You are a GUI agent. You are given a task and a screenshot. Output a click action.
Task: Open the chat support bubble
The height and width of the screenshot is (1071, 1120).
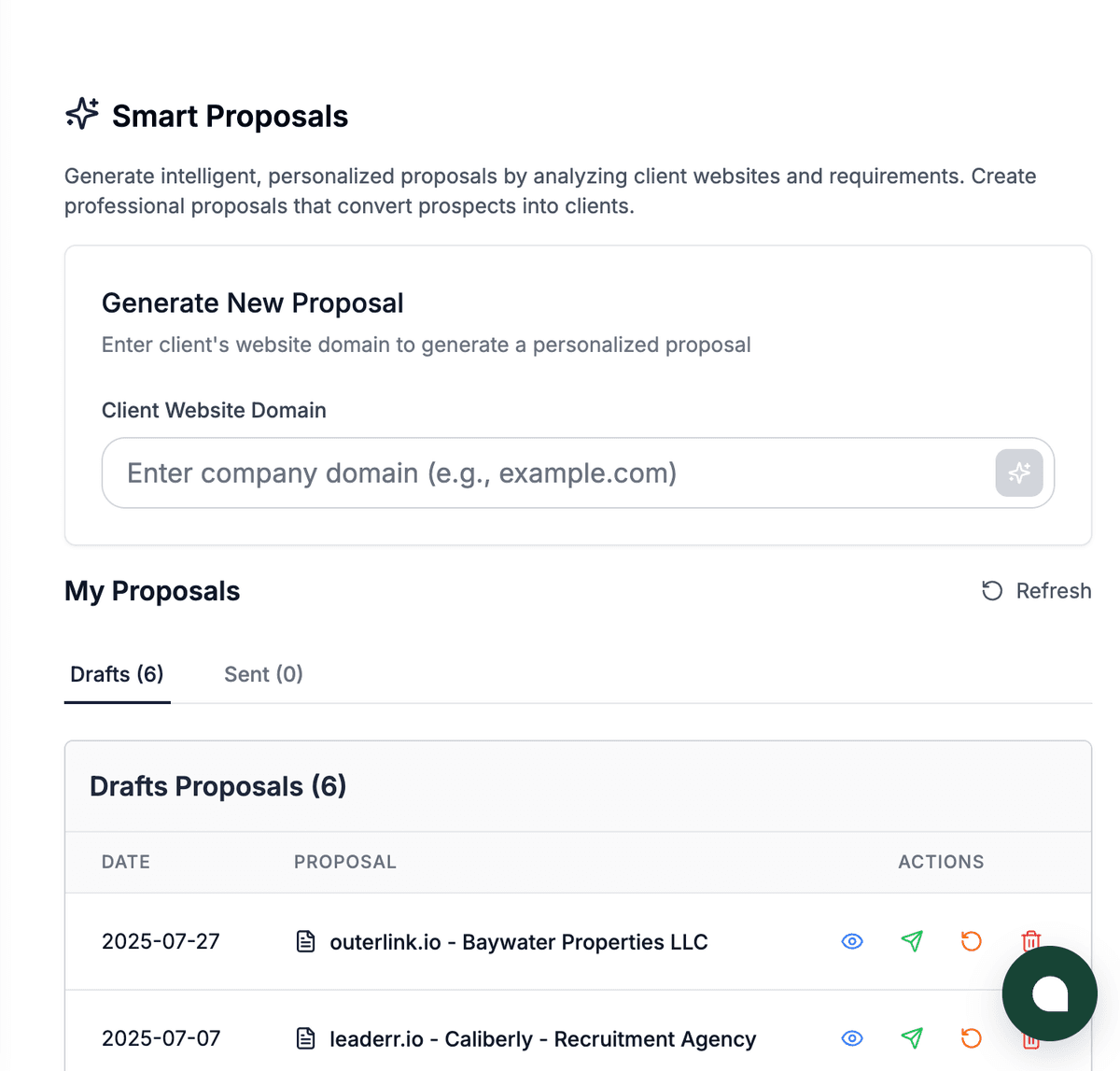(x=1050, y=993)
